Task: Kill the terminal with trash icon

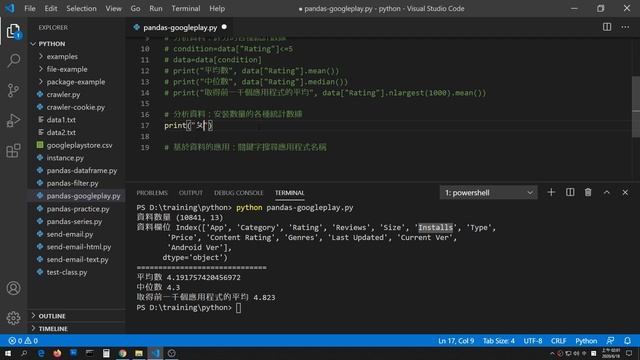Action: [588, 192]
